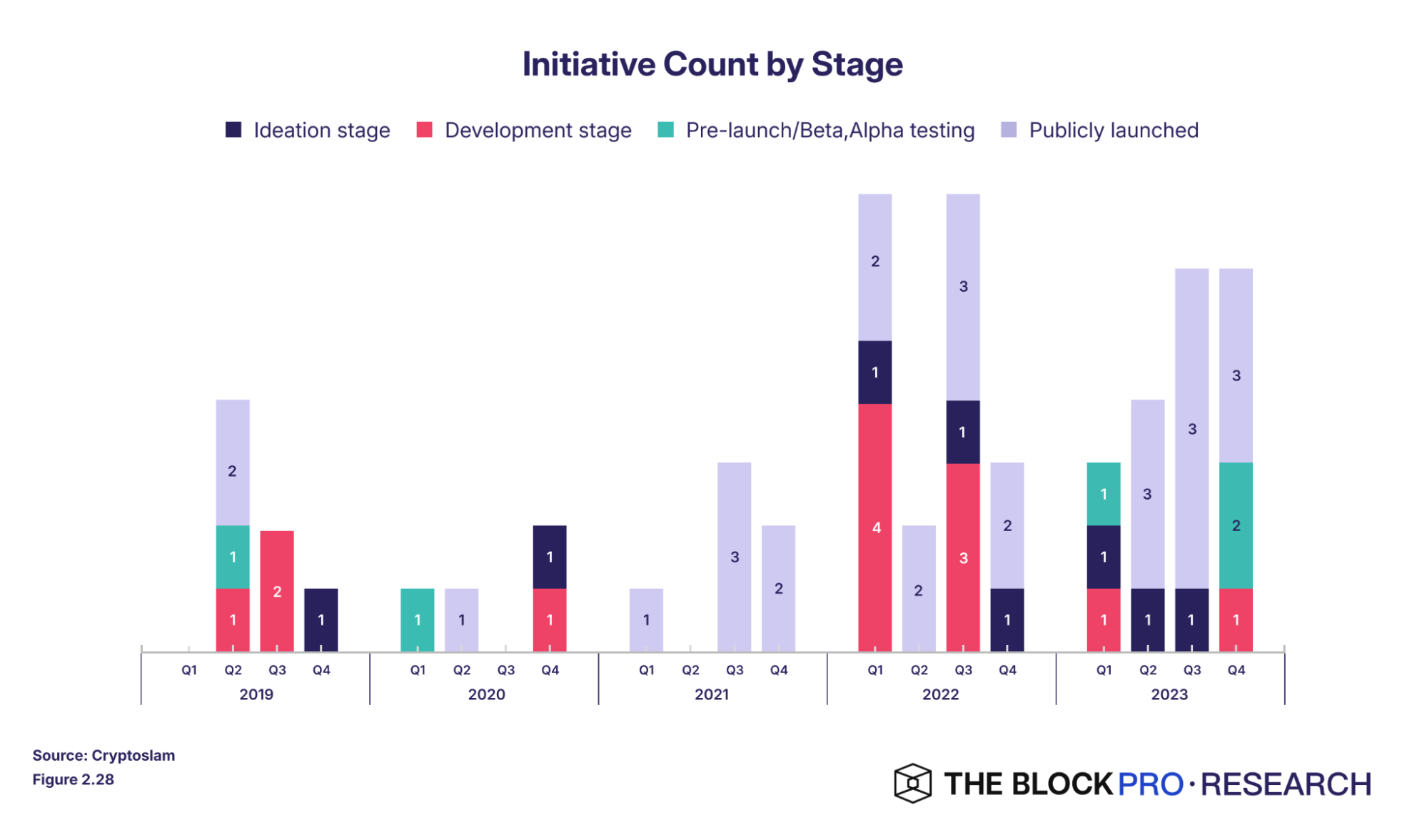Click the teal 2020 Q1 bar
This screenshot has width=1427, height=840.
[x=418, y=619]
